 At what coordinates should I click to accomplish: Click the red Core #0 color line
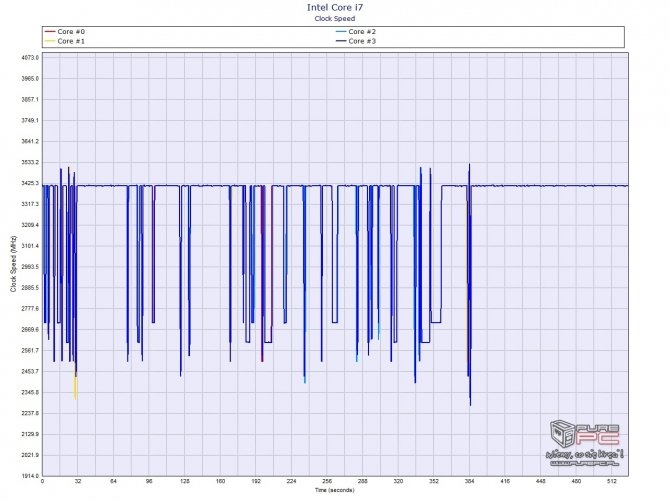click(x=50, y=32)
